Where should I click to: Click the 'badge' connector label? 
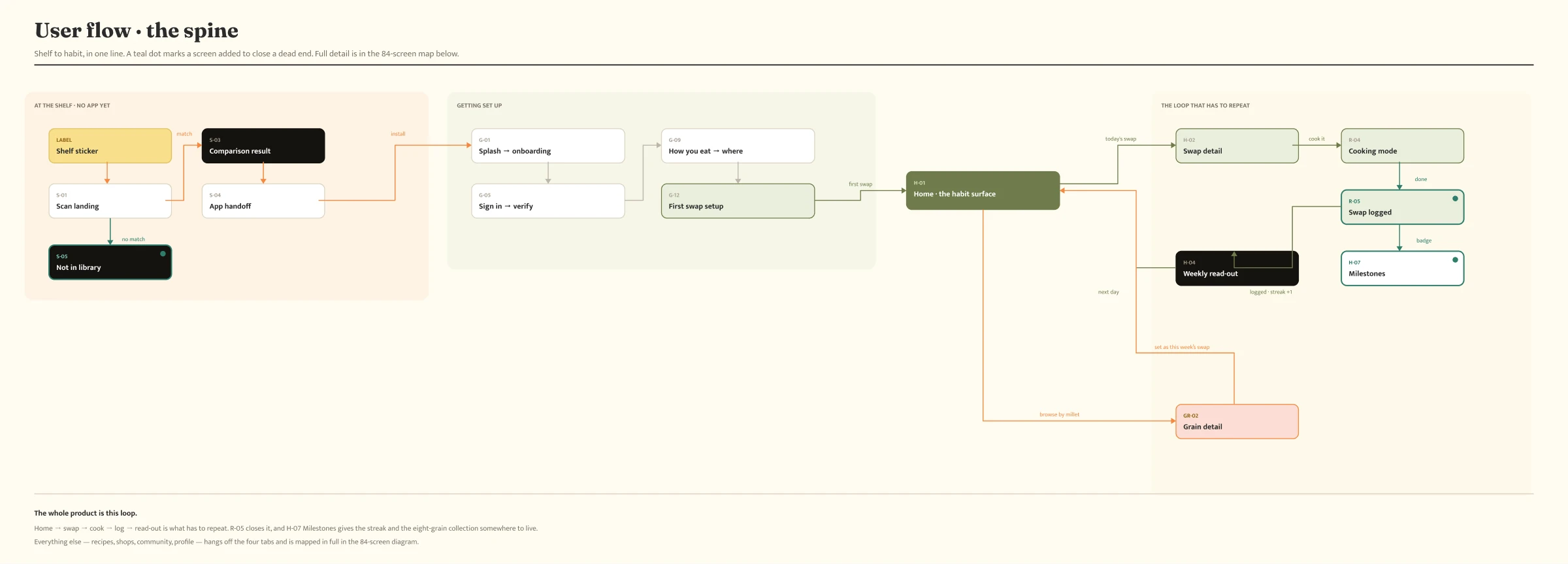pos(1424,241)
